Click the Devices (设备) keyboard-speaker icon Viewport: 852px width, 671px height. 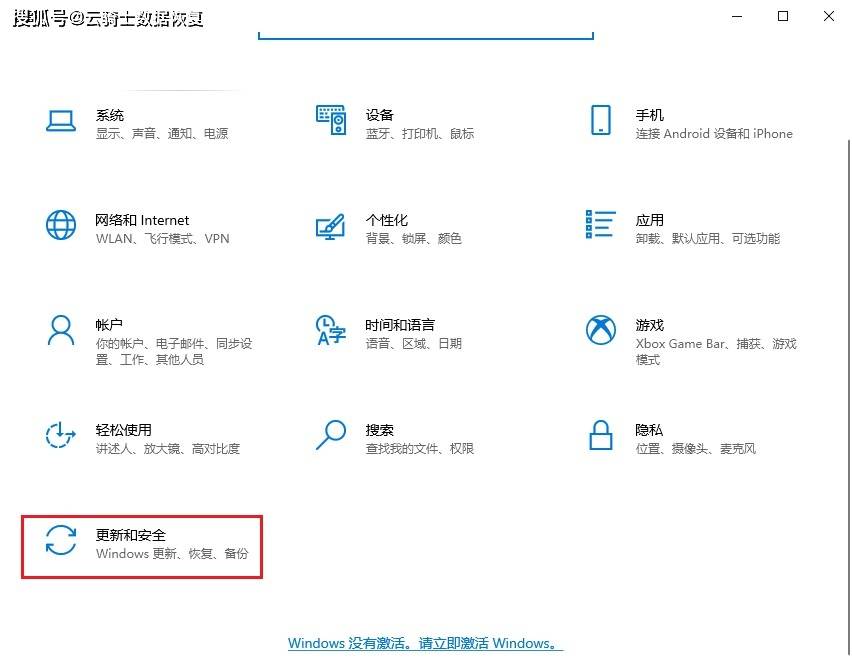point(331,120)
